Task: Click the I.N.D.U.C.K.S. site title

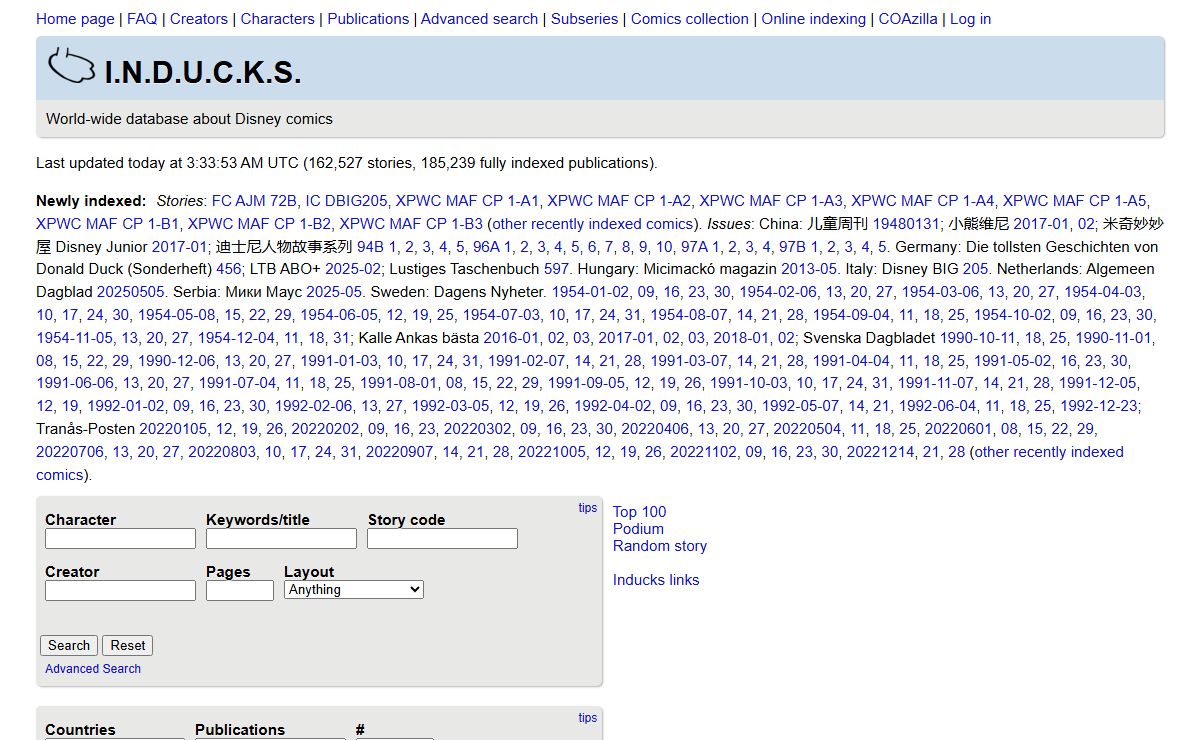Action: (203, 72)
